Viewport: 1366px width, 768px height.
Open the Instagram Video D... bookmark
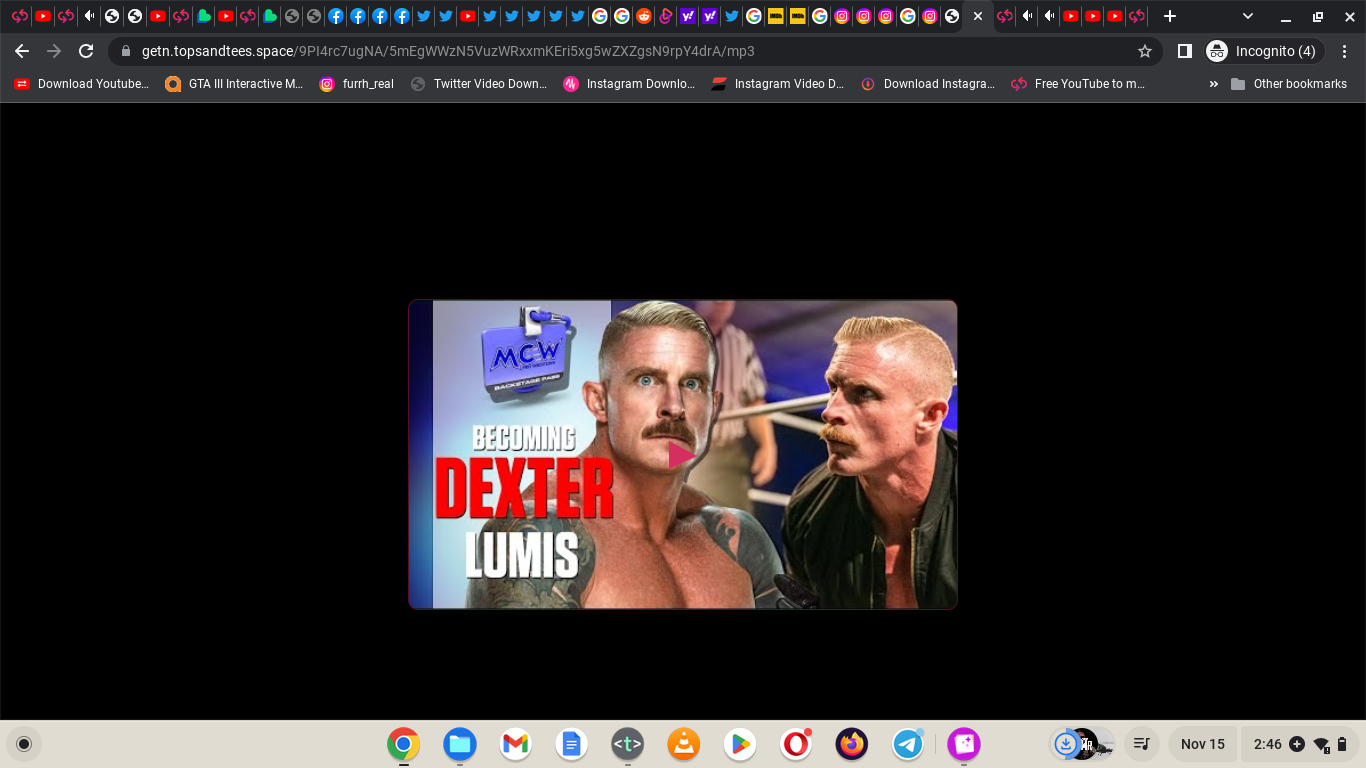point(778,84)
